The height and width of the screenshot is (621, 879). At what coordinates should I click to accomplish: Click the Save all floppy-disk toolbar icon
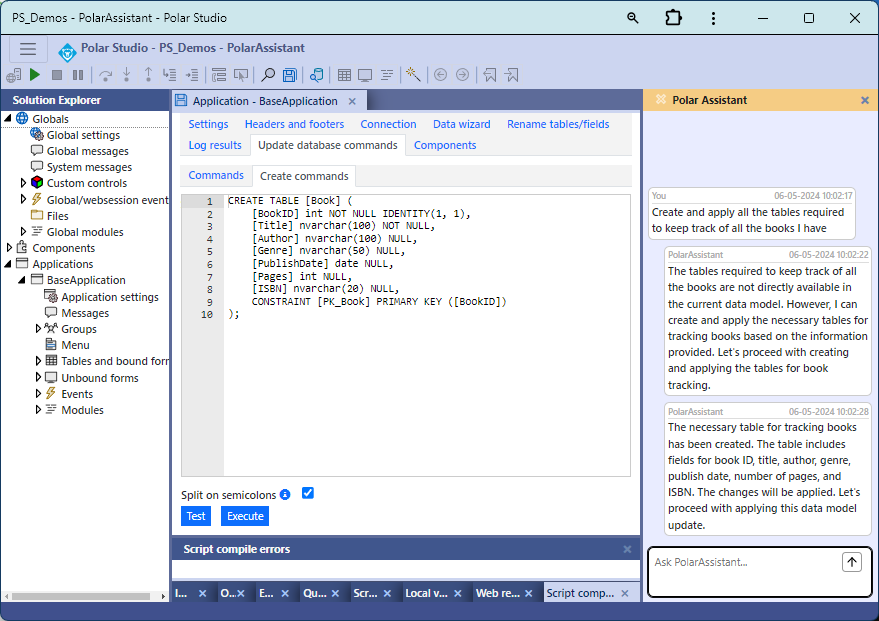click(x=289, y=75)
